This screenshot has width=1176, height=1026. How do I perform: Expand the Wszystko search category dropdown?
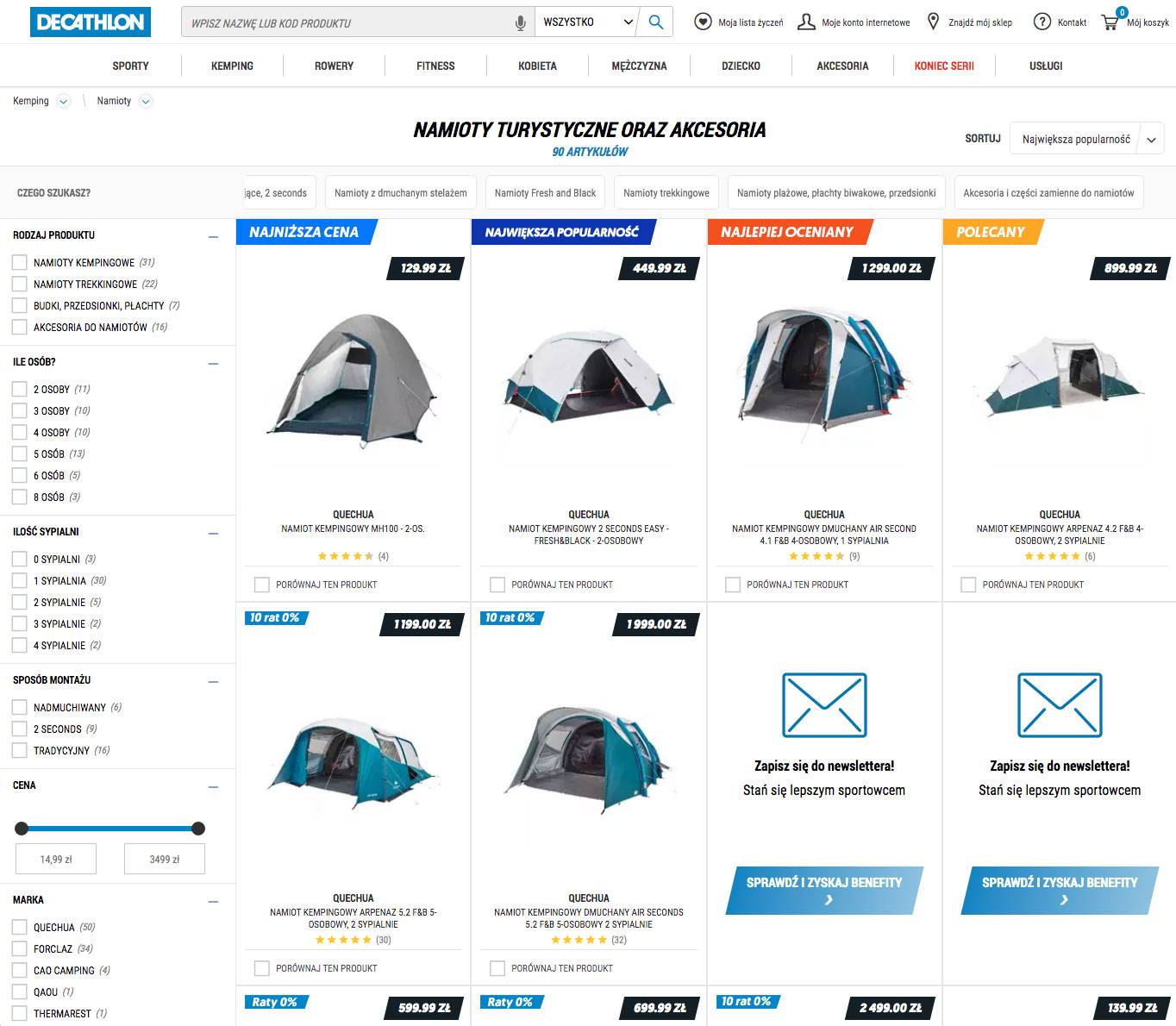click(586, 22)
